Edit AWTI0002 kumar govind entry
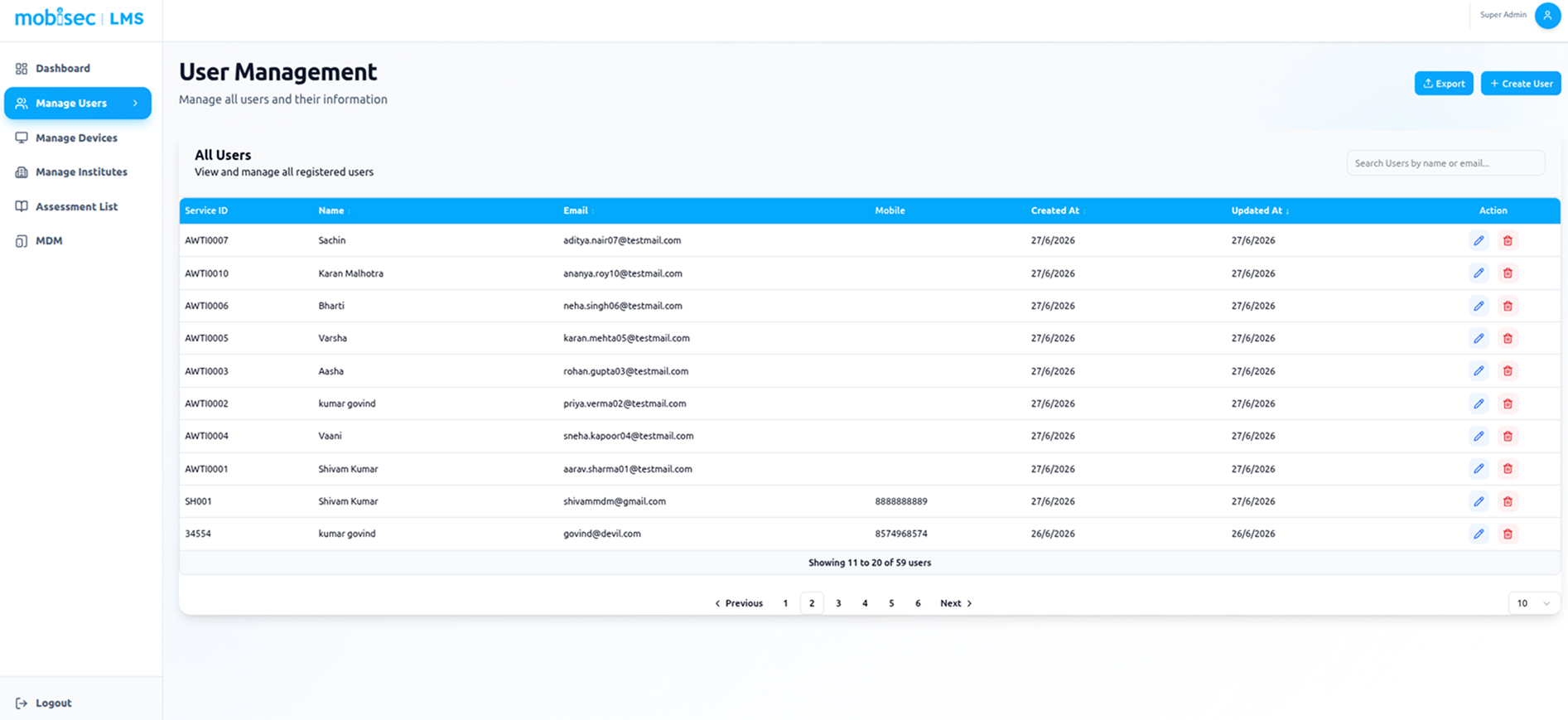The image size is (1568, 720). coord(1479,403)
